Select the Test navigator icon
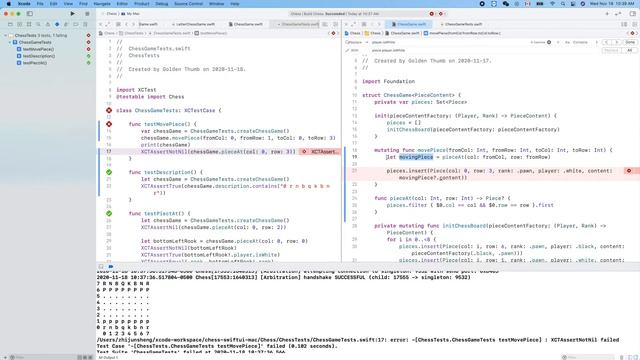The width and height of the screenshot is (640, 360). [x=57, y=24]
